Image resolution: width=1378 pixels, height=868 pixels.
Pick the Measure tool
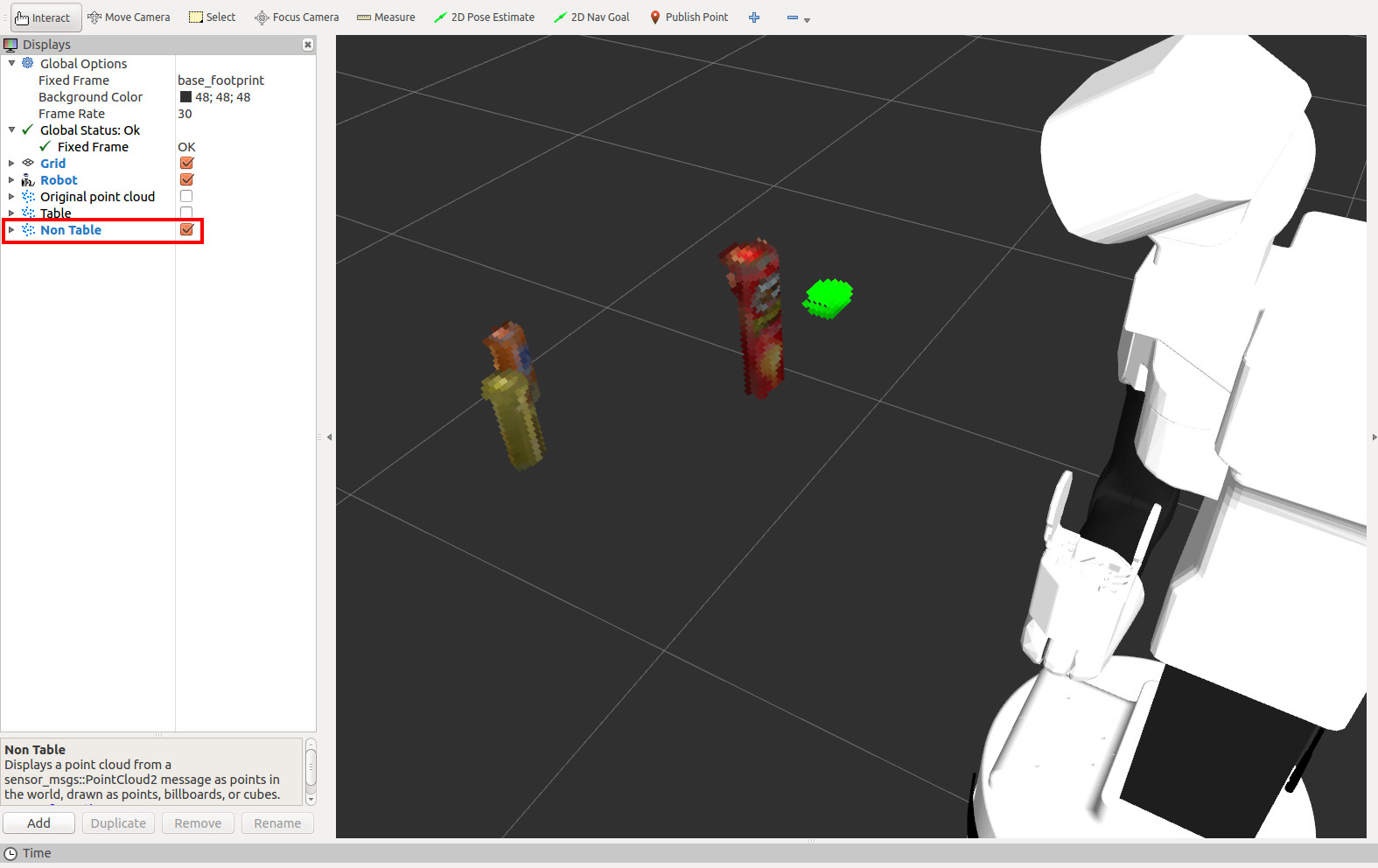386,17
